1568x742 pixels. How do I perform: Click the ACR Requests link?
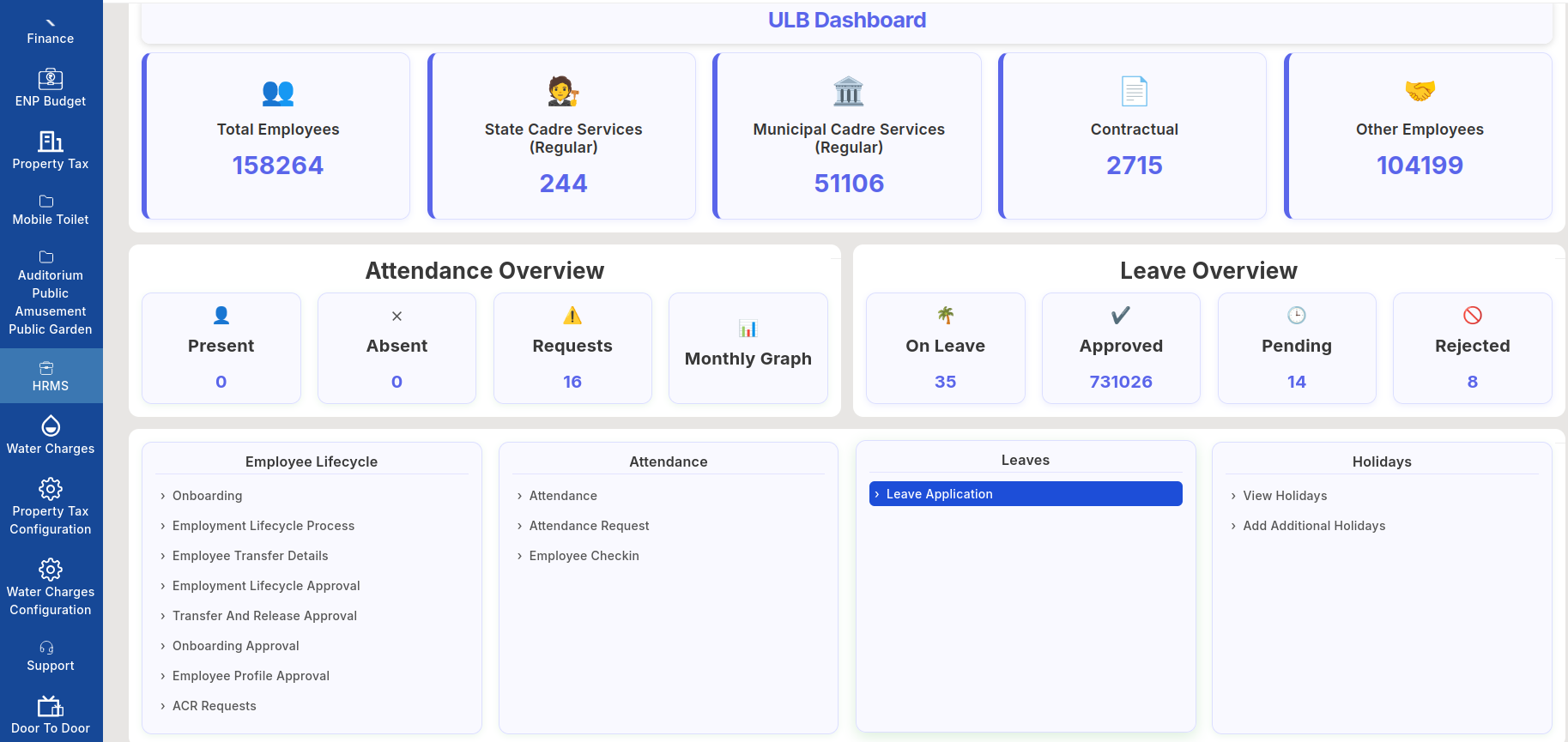[x=207, y=706]
